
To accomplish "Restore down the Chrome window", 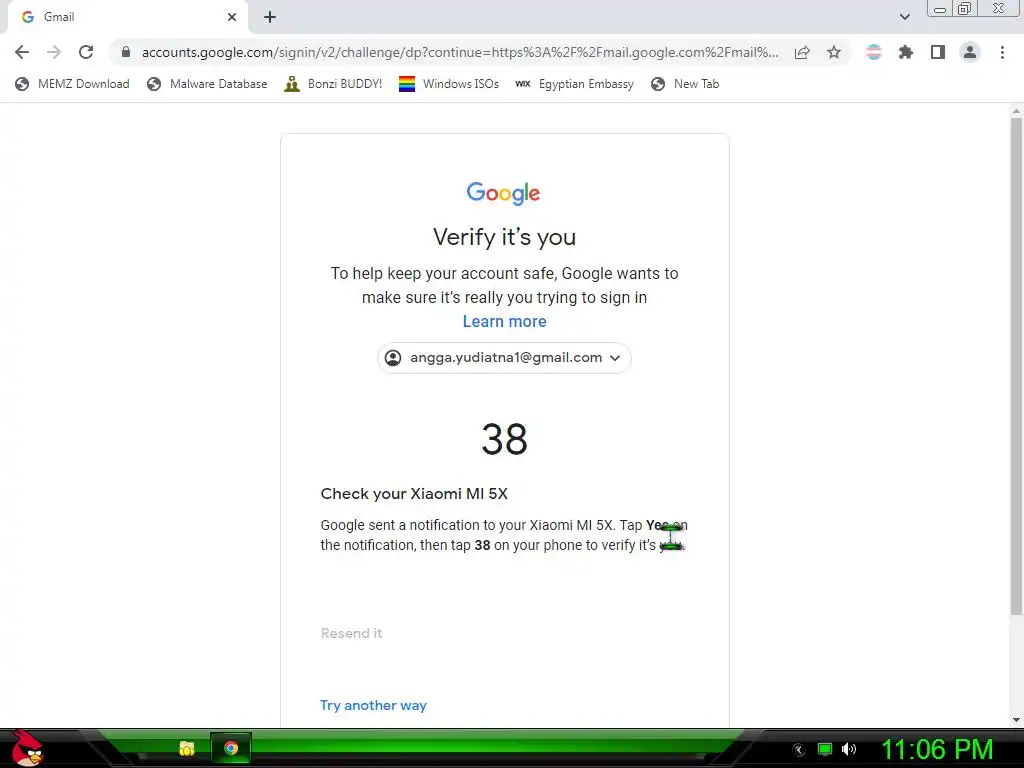I will click(x=964, y=8).
